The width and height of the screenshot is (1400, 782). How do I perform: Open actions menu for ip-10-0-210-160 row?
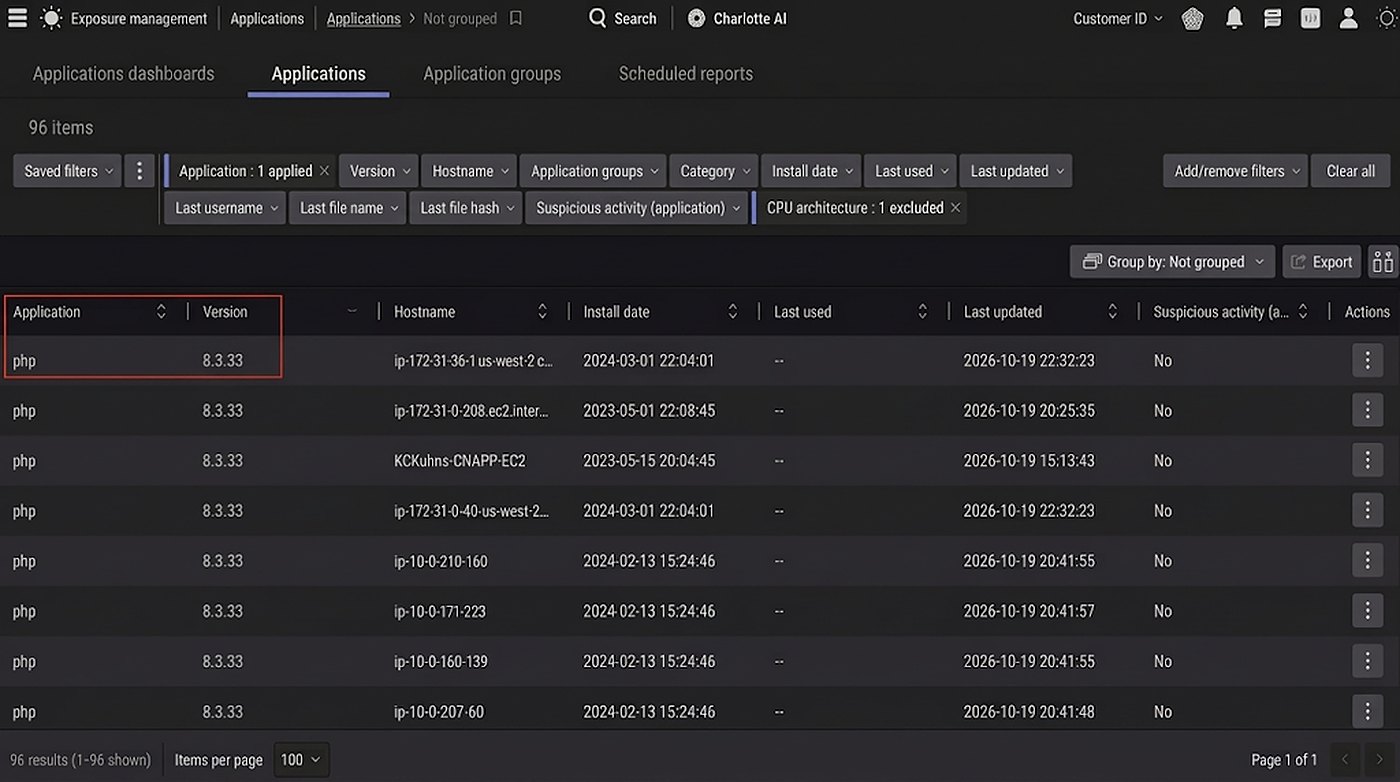coord(1367,560)
